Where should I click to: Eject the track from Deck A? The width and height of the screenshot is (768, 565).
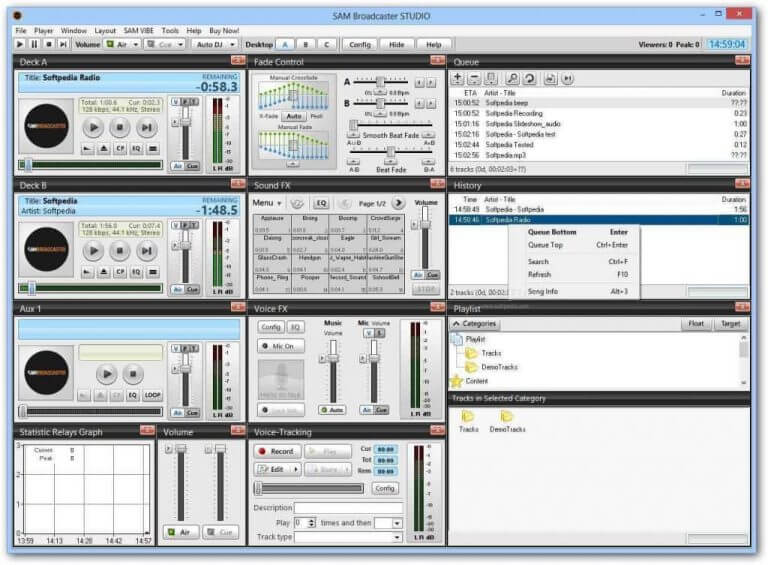pyautogui.click(x=103, y=148)
